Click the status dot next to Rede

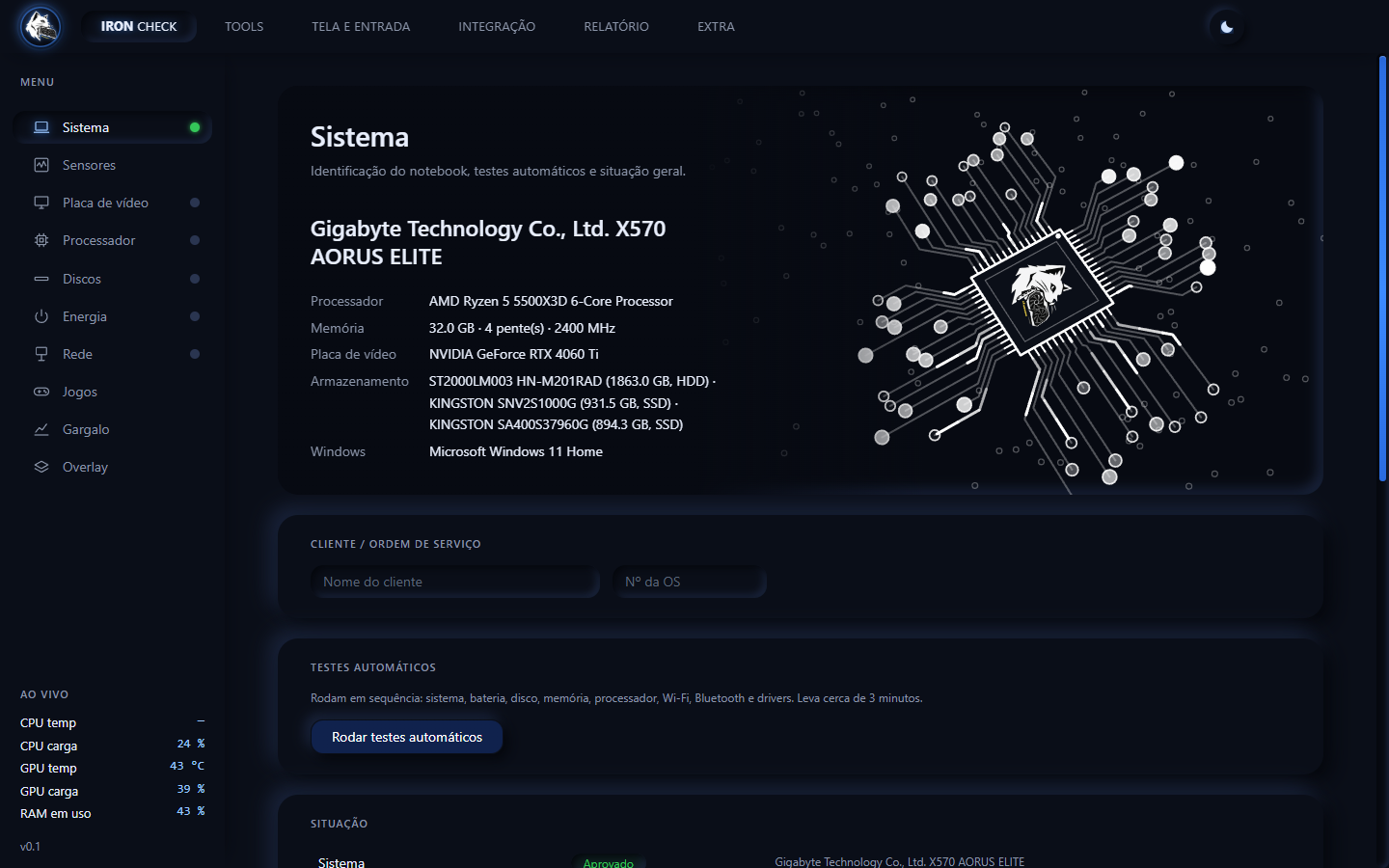click(195, 354)
